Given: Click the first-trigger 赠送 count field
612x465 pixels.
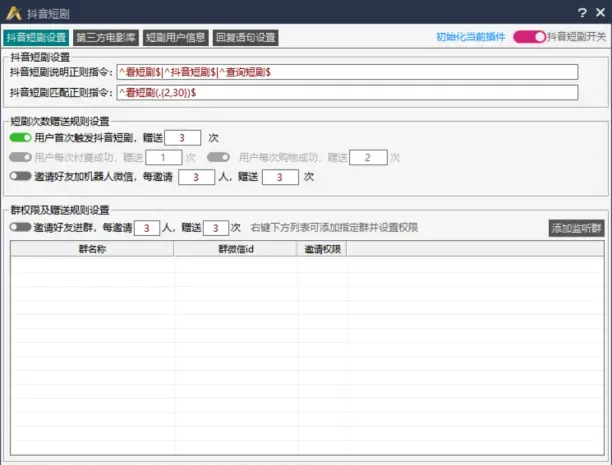Looking at the screenshot, I should [x=183, y=138].
